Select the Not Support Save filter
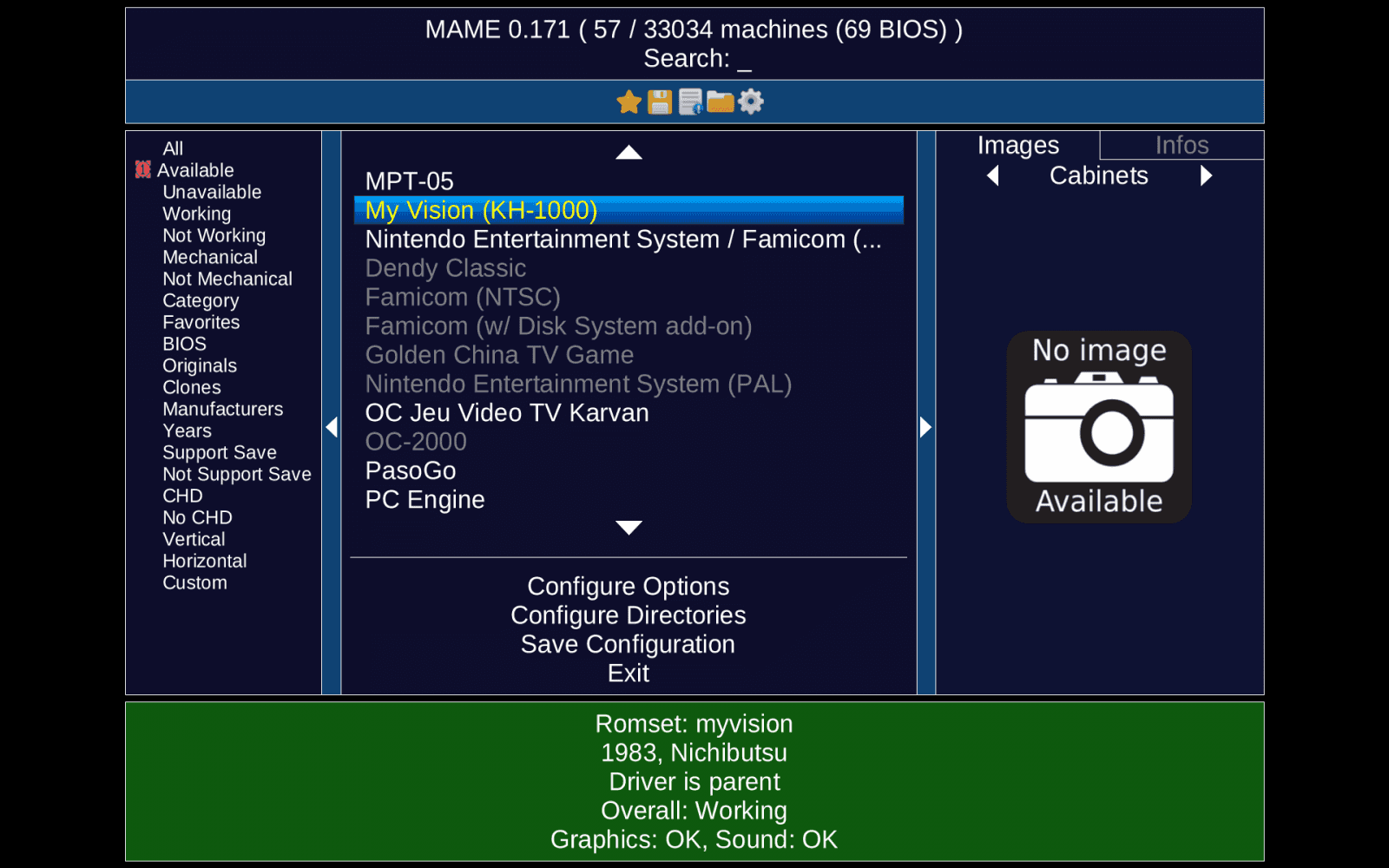Image resolution: width=1389 pixels, height=868 pixels. coord(237,474)
